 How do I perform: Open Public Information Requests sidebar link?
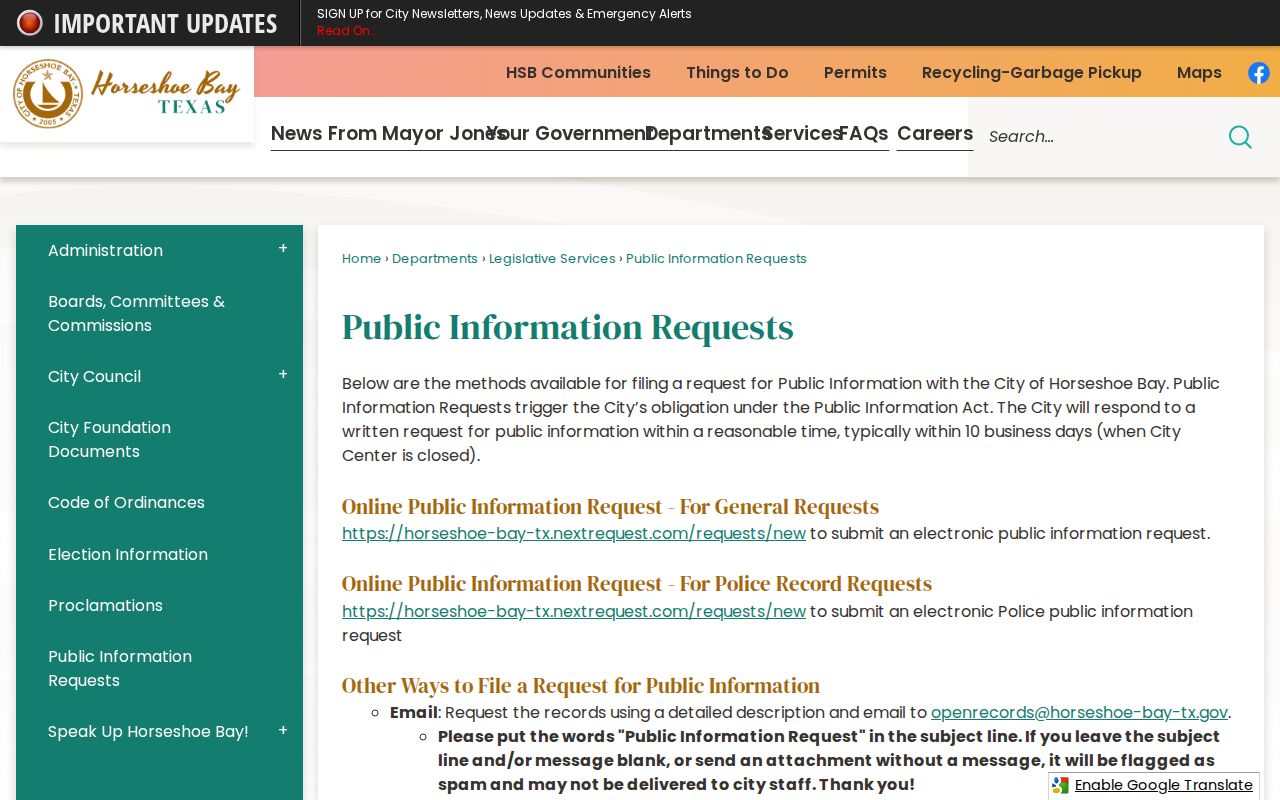(x=120, y=669)
